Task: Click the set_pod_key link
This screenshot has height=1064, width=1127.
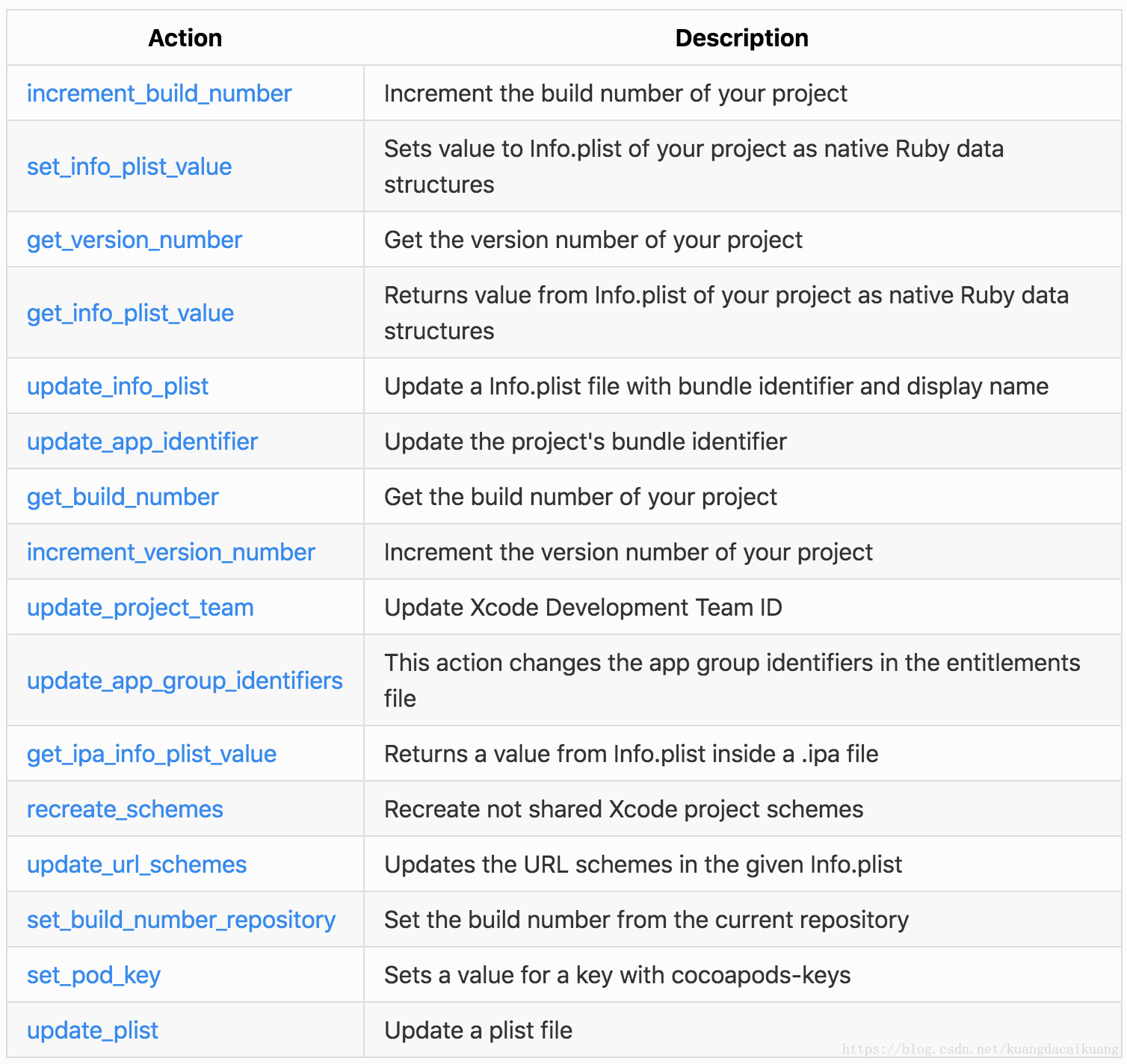Action: tap(93, 975)
